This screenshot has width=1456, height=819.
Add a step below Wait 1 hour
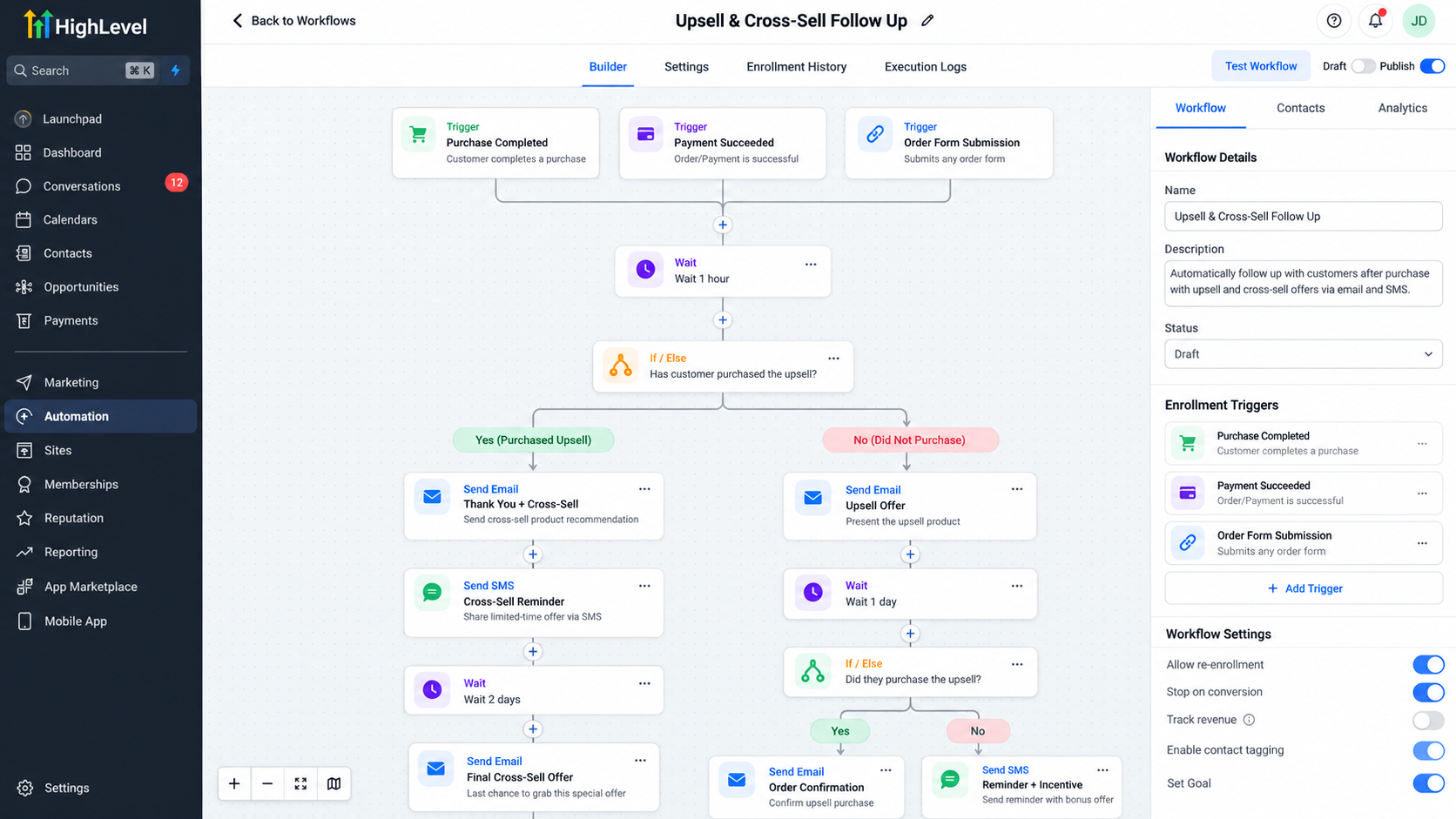click(x=723, y=320)
